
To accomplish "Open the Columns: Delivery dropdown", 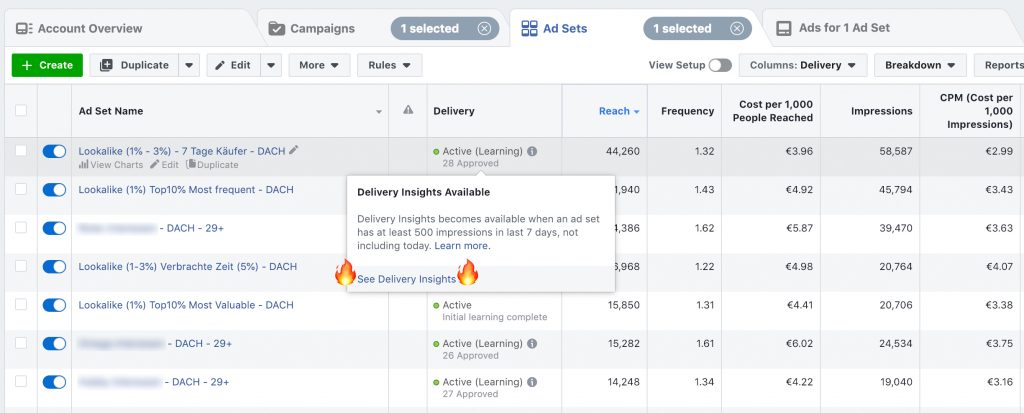I will click(802, 65).
